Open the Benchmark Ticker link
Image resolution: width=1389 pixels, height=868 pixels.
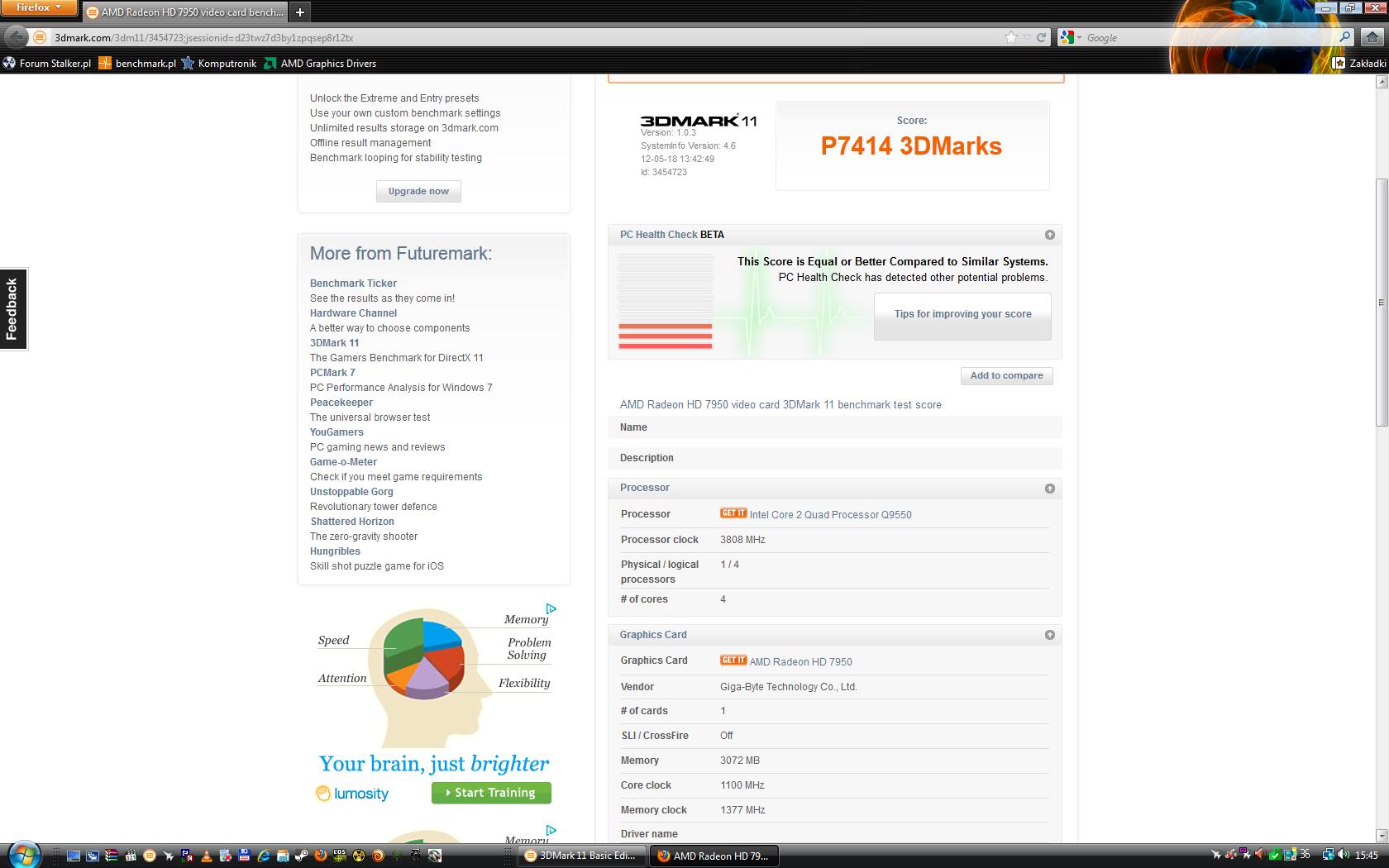click(353, 284)
